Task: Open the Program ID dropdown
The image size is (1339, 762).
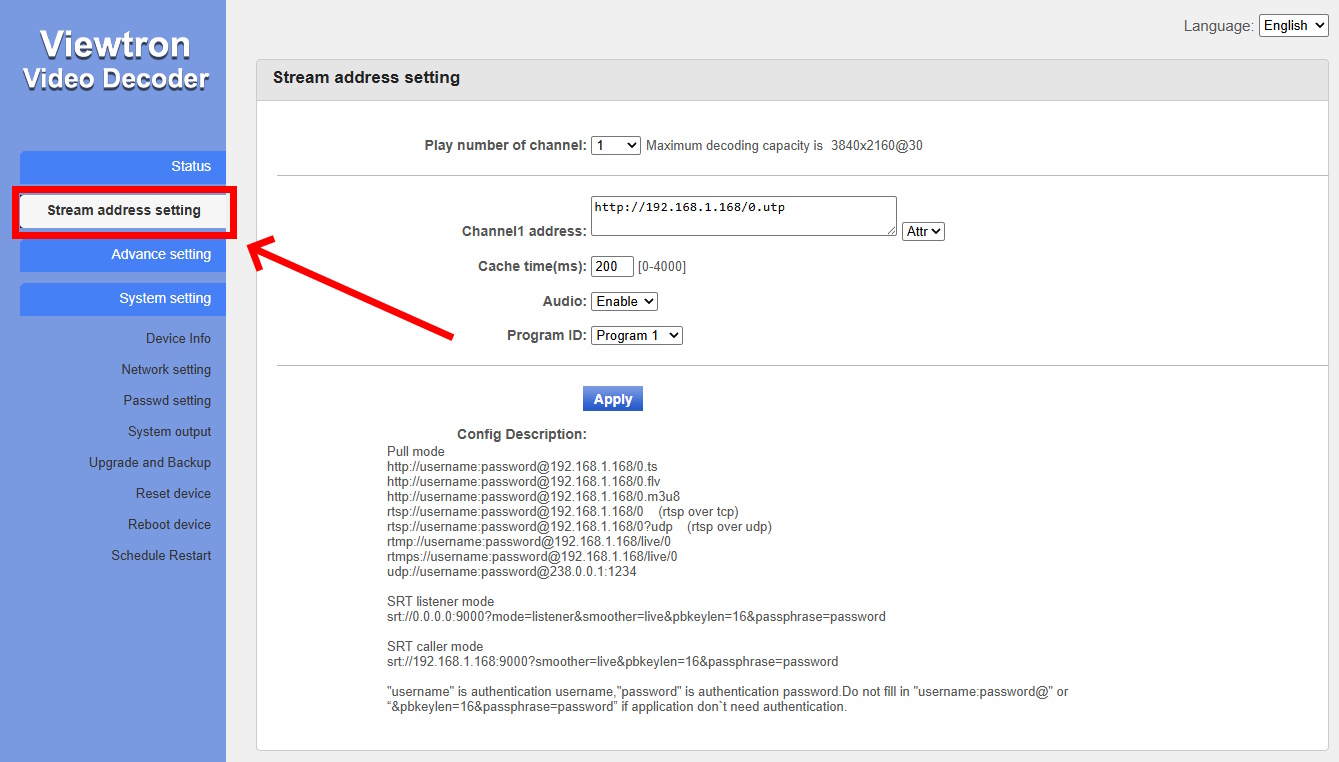Action: click(636, 335)
